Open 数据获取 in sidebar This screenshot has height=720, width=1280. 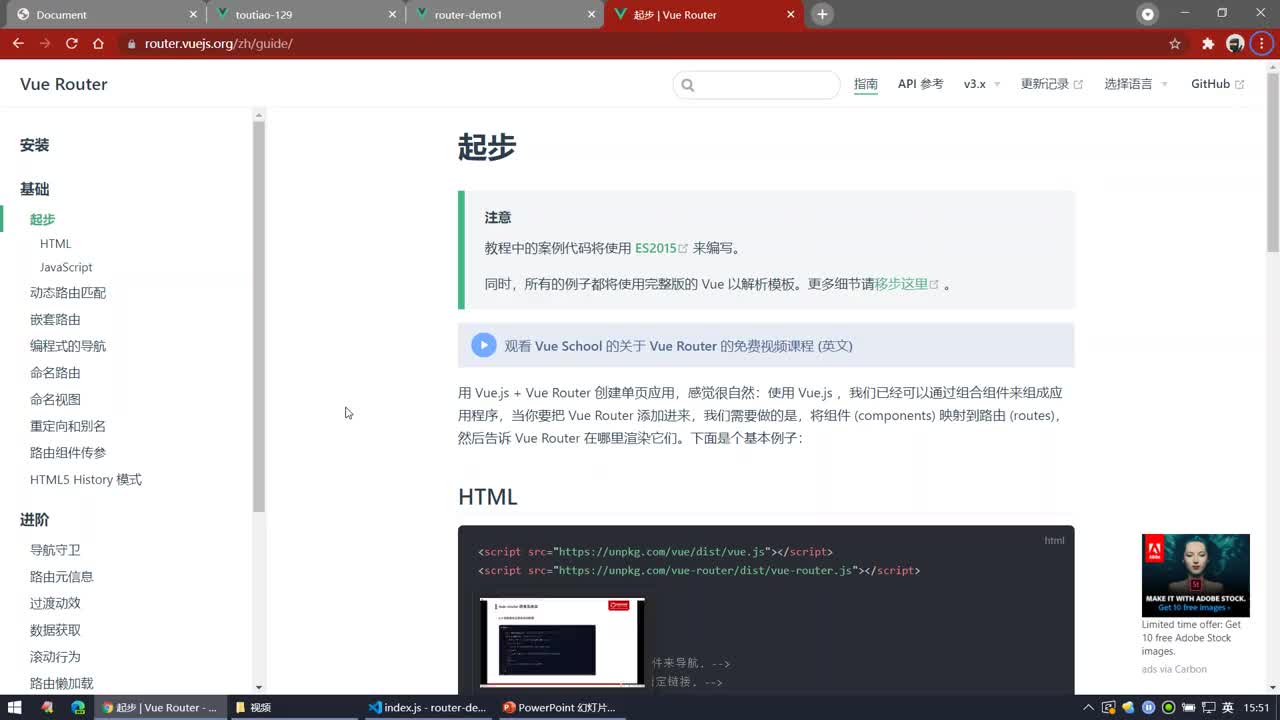point(55,630)
